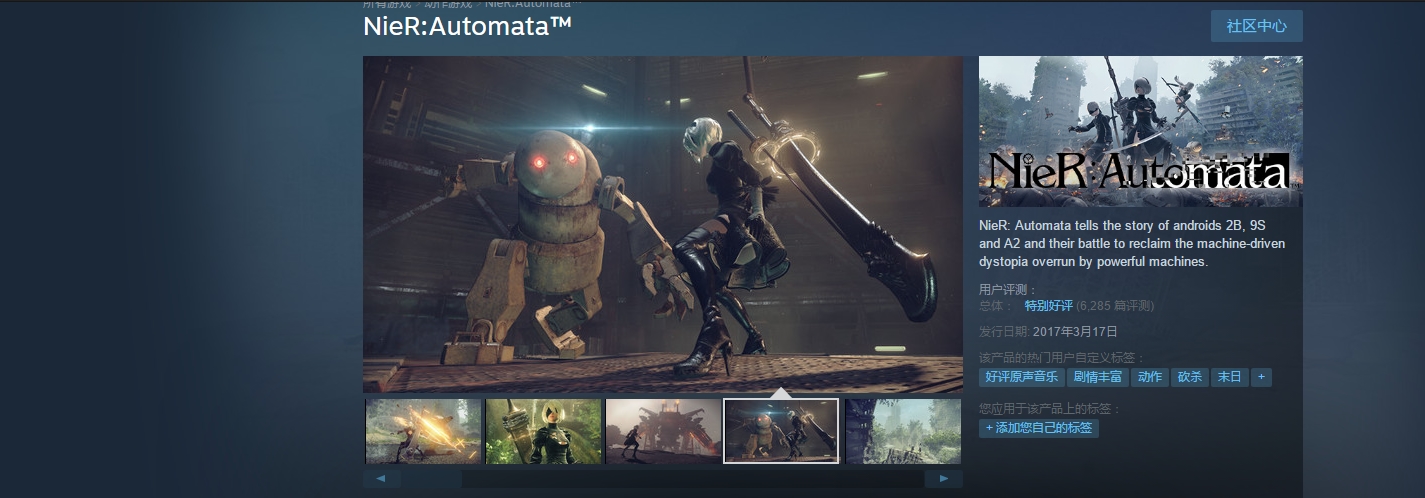The height and width of the screenshot is (498, 1425).
Task: Open the 好评原声音乐 tag
Action: click(1021, 377)
